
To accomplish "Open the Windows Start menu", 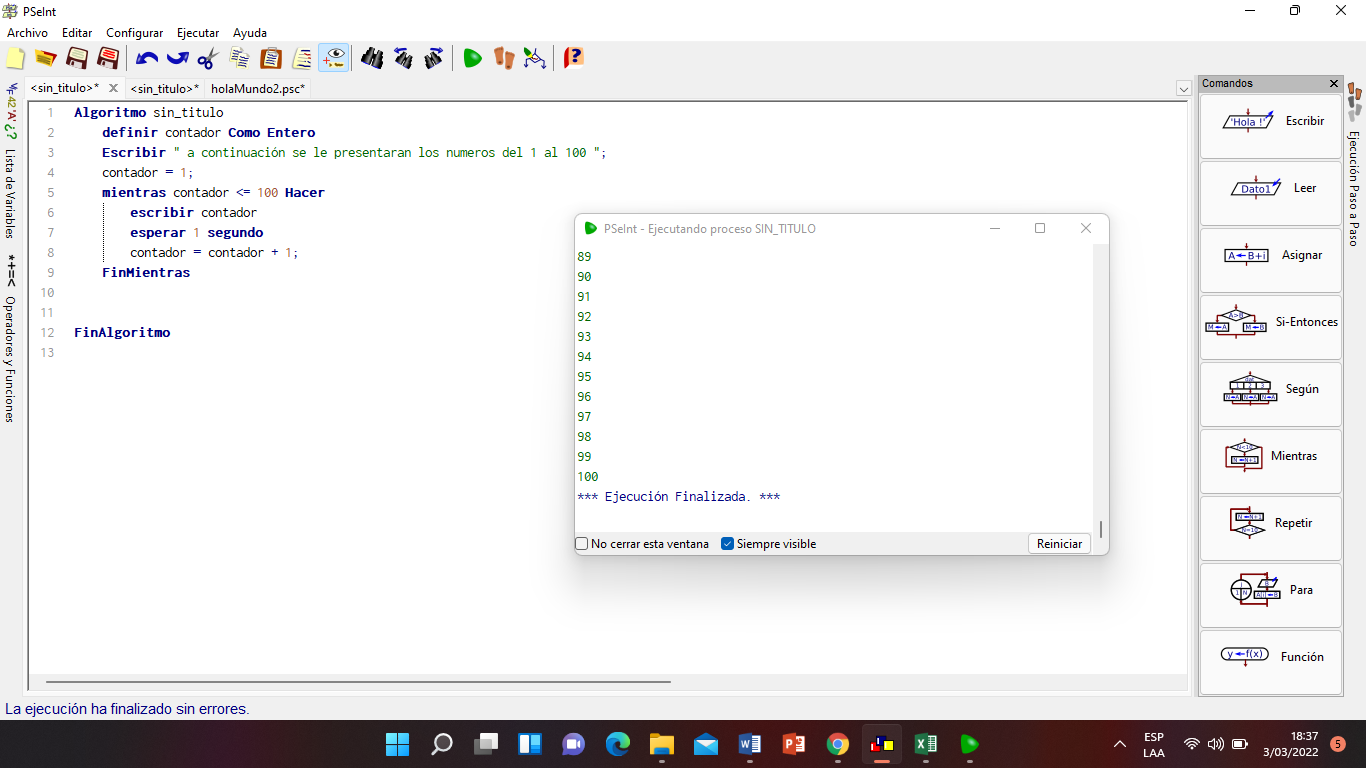I will coord(398,744).
